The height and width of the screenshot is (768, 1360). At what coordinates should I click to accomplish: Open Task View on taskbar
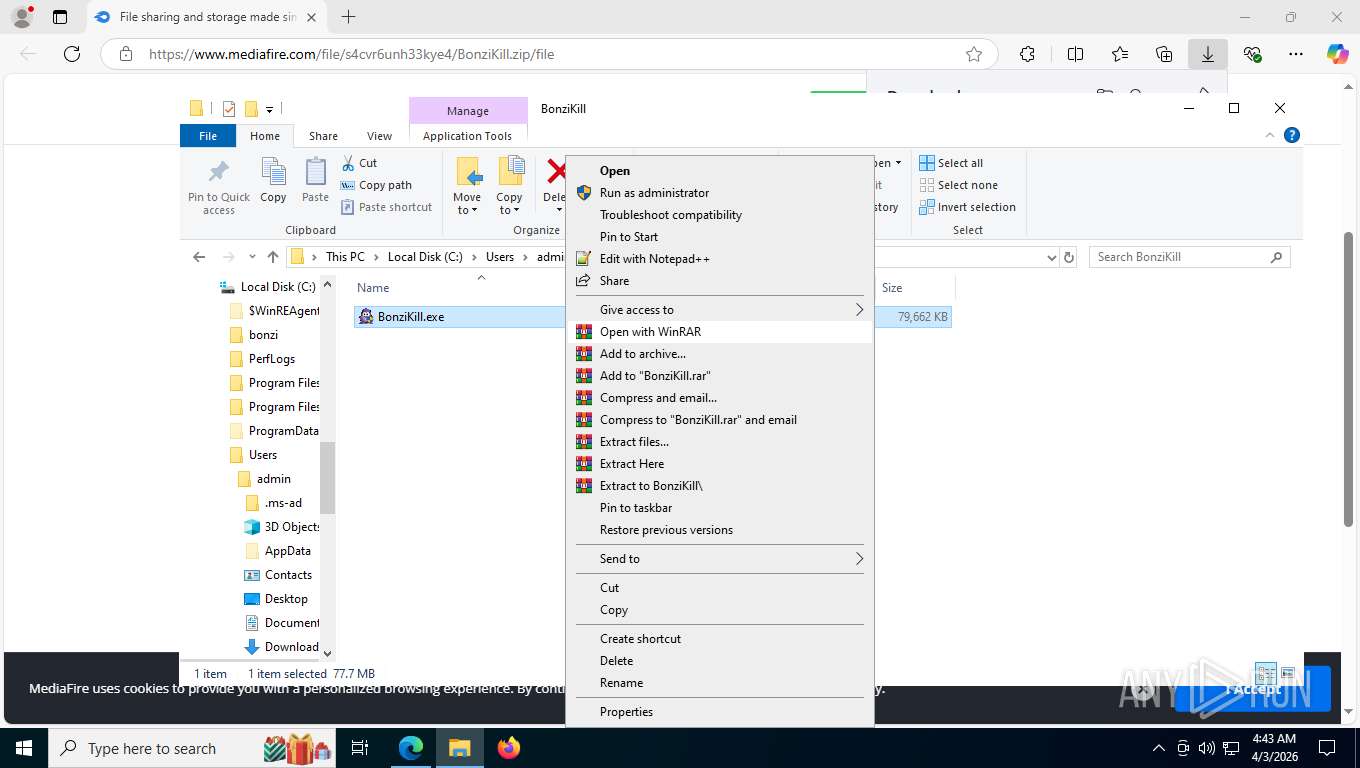point(360,748)
